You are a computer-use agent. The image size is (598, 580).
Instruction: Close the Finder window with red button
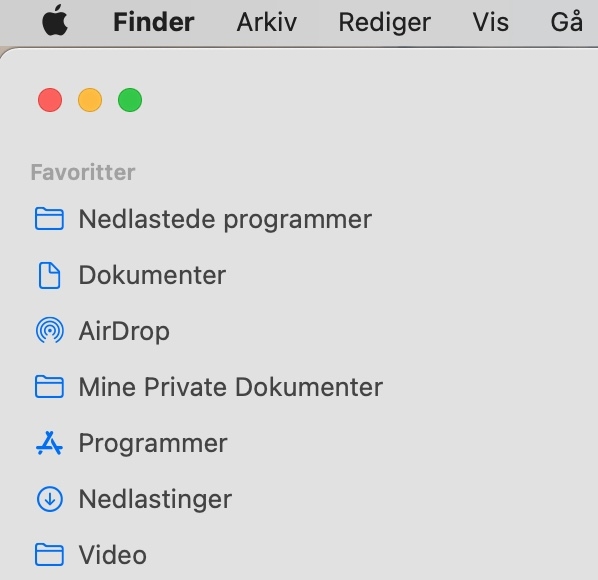[x=50, y=100]
